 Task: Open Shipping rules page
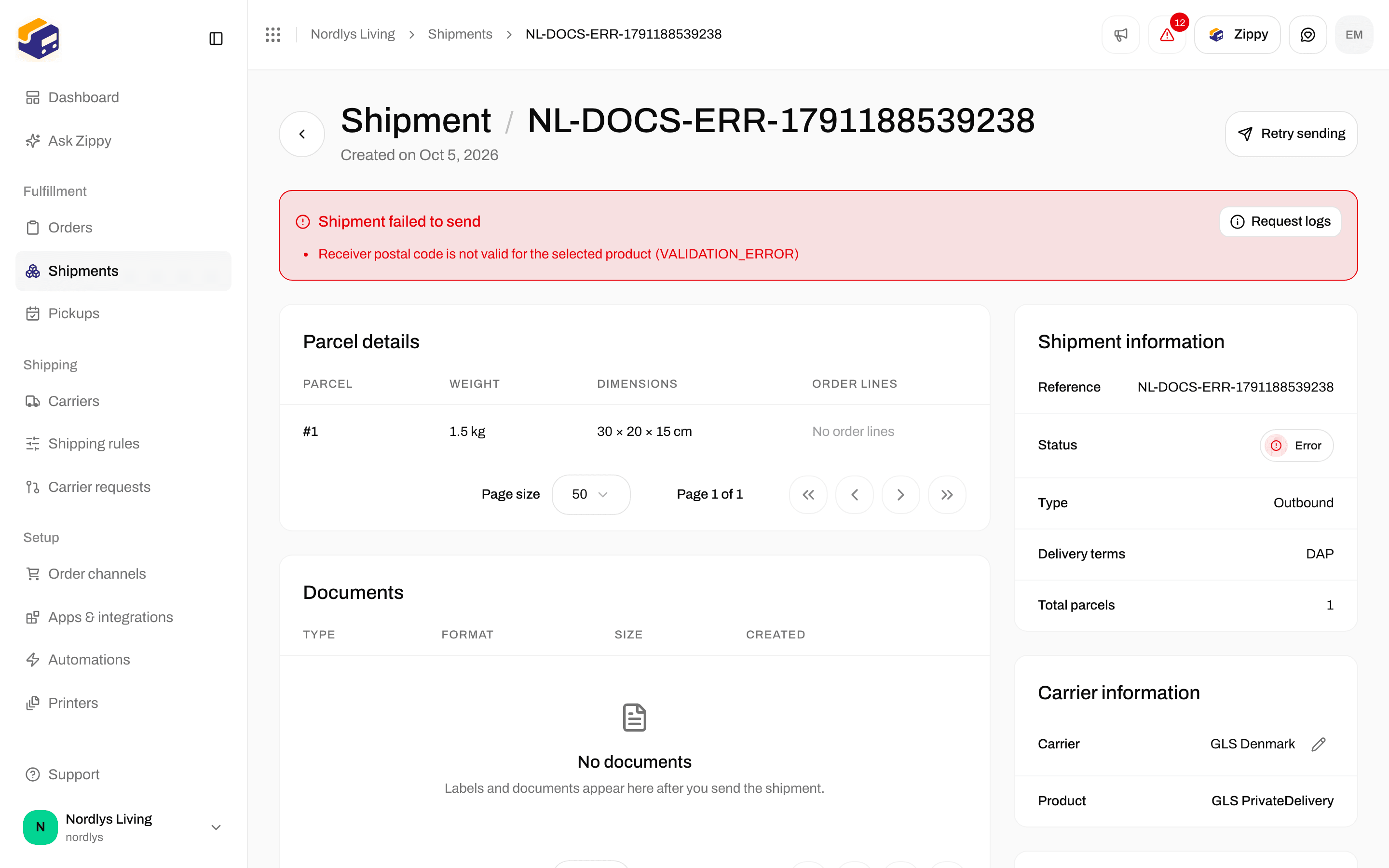point(123,444)
